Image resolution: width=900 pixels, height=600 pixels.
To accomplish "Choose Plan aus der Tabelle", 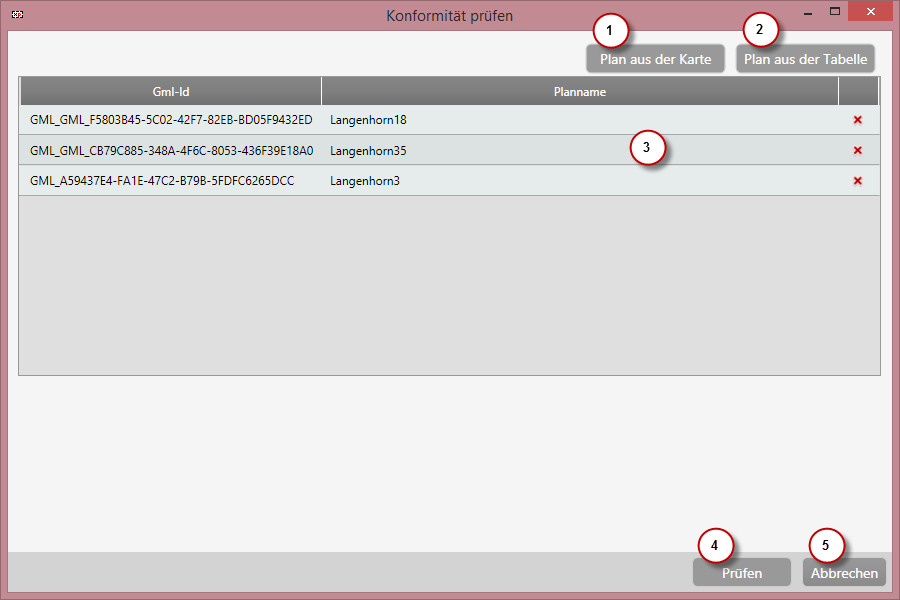I will coord(805,59).
